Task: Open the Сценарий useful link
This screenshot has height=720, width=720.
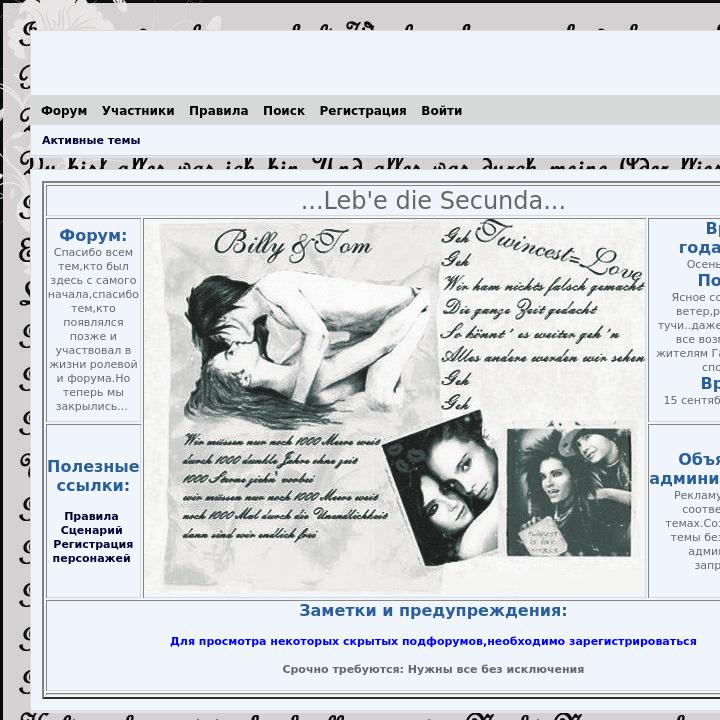Action: point(91,530)
